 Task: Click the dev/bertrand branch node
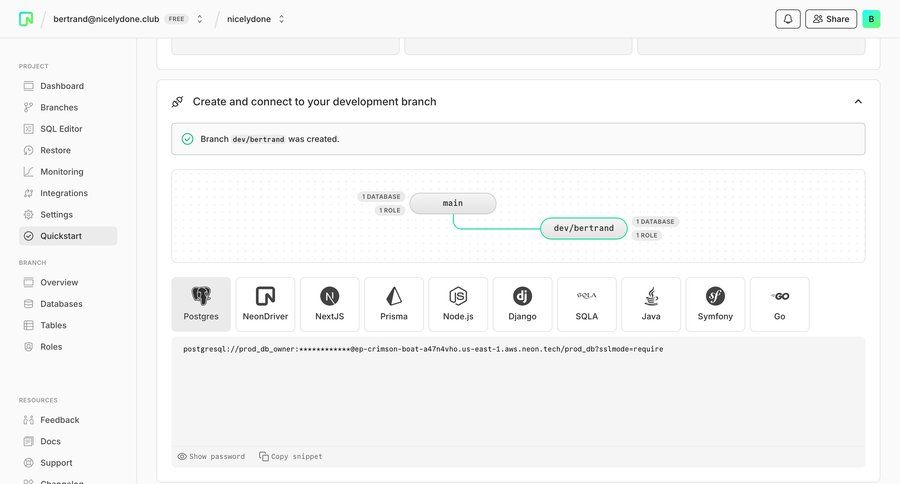click(584, 229)
